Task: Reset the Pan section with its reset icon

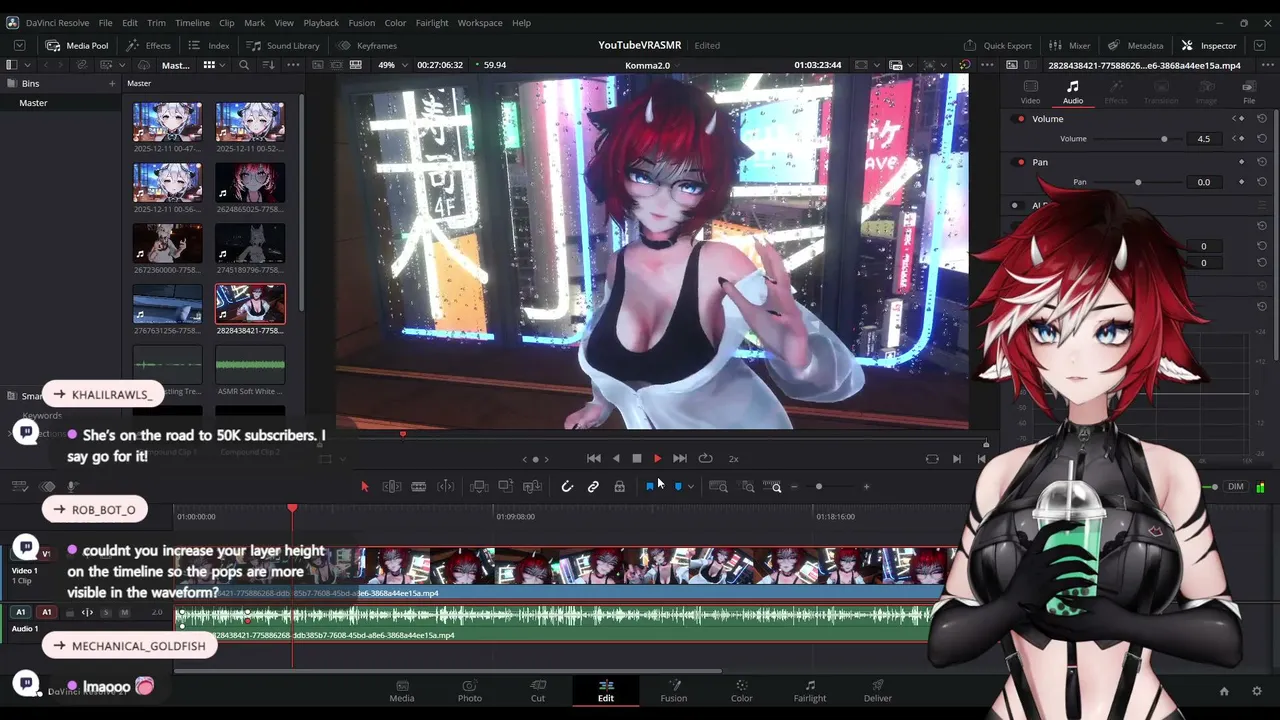Action: [1262, 162]
